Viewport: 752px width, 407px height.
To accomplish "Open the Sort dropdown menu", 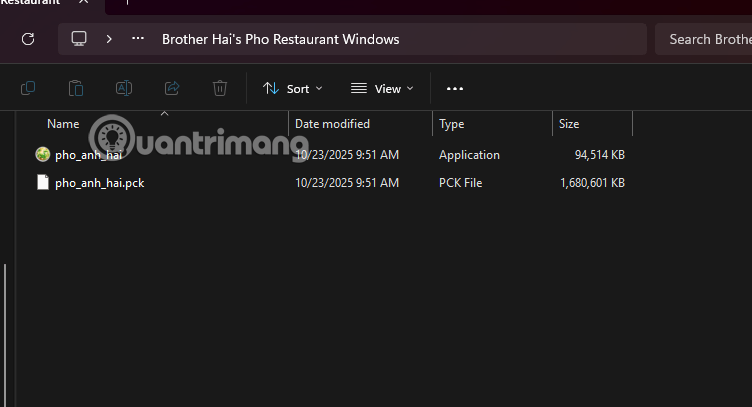I will pyautogui.click(x=292, y=89).
